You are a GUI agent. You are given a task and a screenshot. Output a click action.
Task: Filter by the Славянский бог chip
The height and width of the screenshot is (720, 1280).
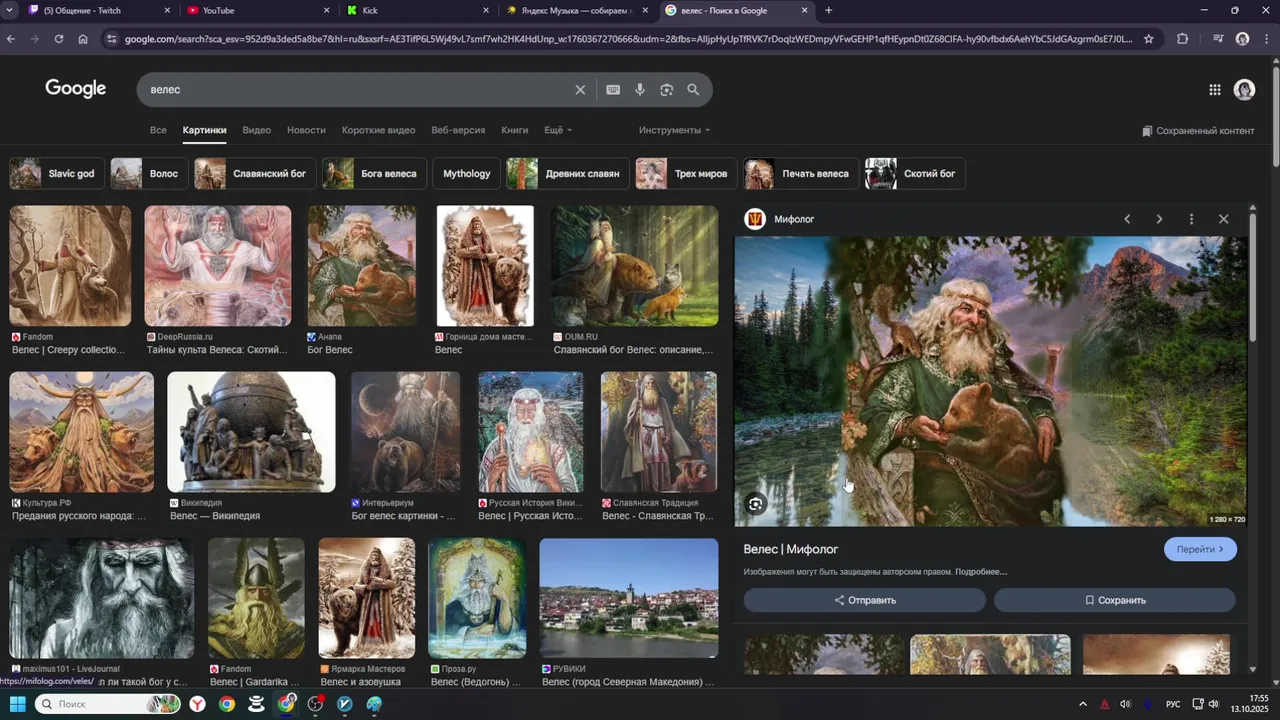point(255,173)
